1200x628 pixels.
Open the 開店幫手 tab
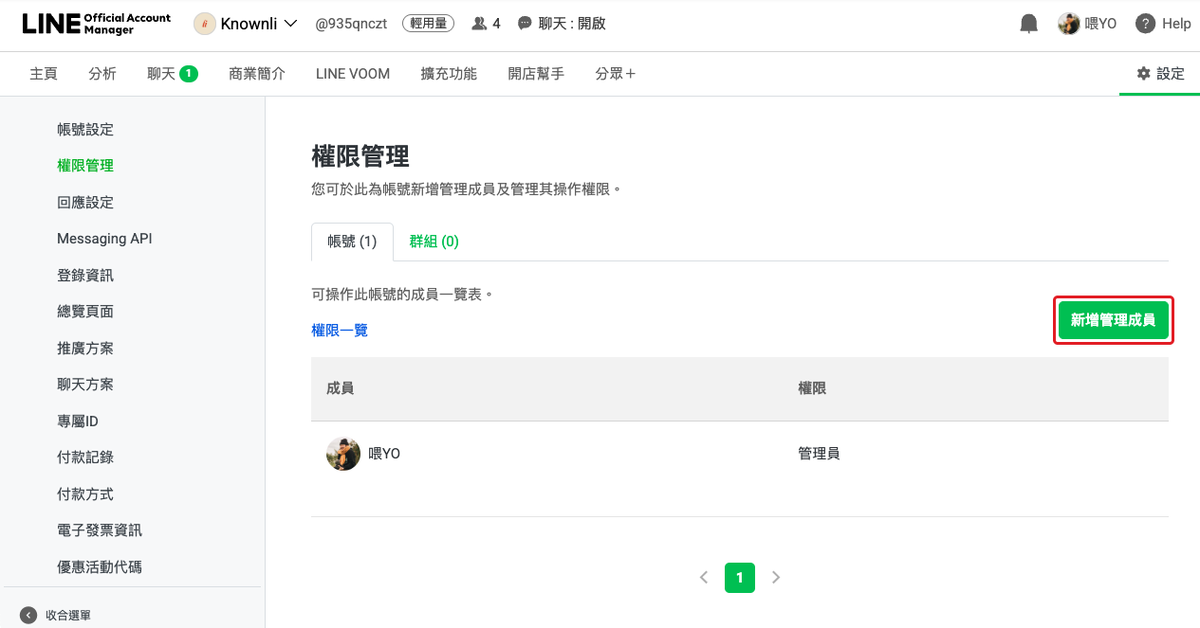click(x=536, y=74)
